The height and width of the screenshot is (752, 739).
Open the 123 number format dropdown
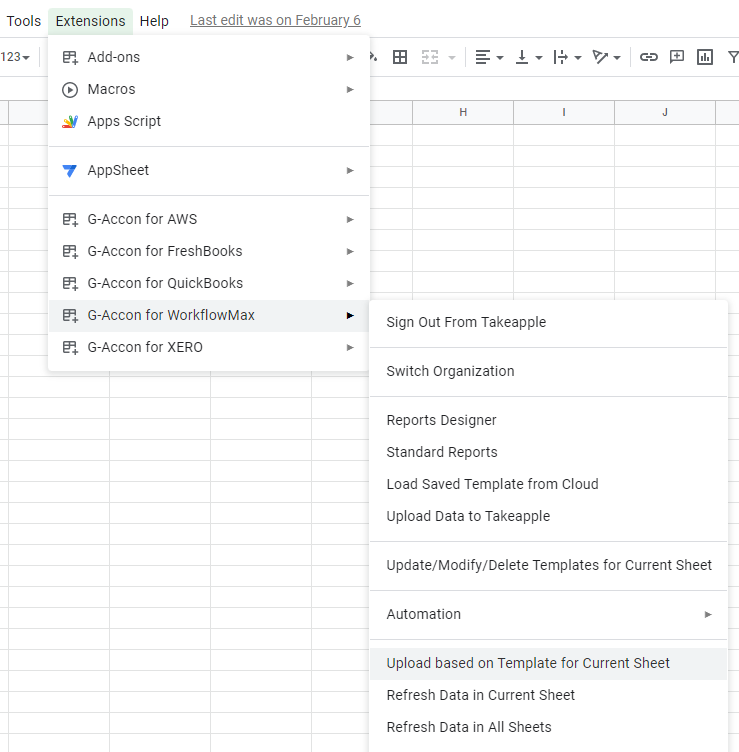tap(15, 57)
